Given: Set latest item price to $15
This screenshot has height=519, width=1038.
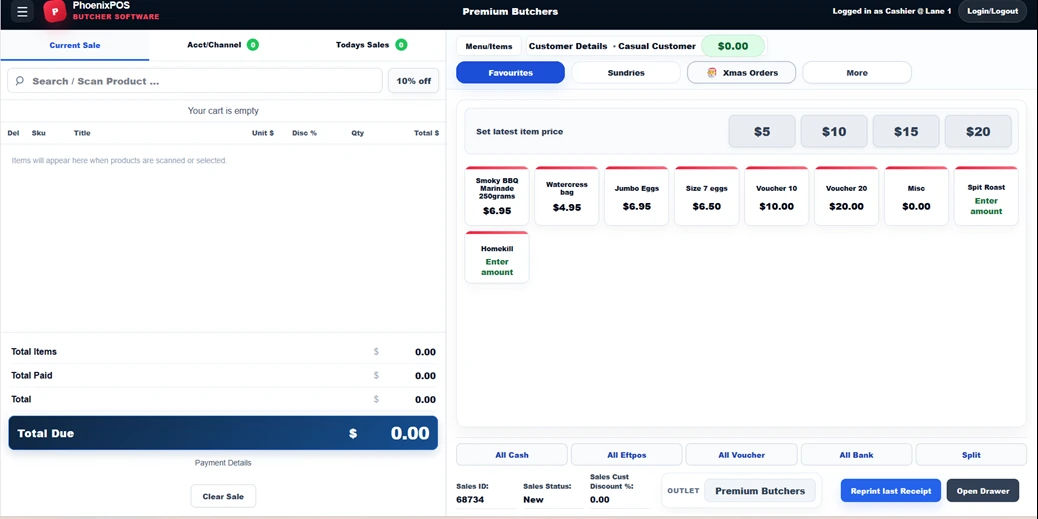Looking at the screenshot, I should click(x=906, y=132).
